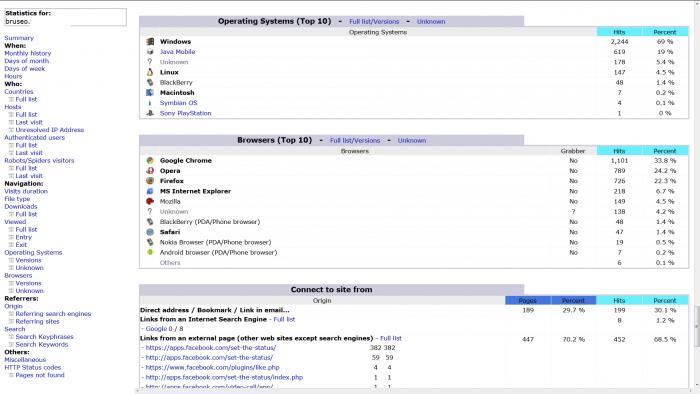Viewport: 700px width, 394px height.
Task: Open Robots/Spiders visitors in sidebar
Action: 39,161
